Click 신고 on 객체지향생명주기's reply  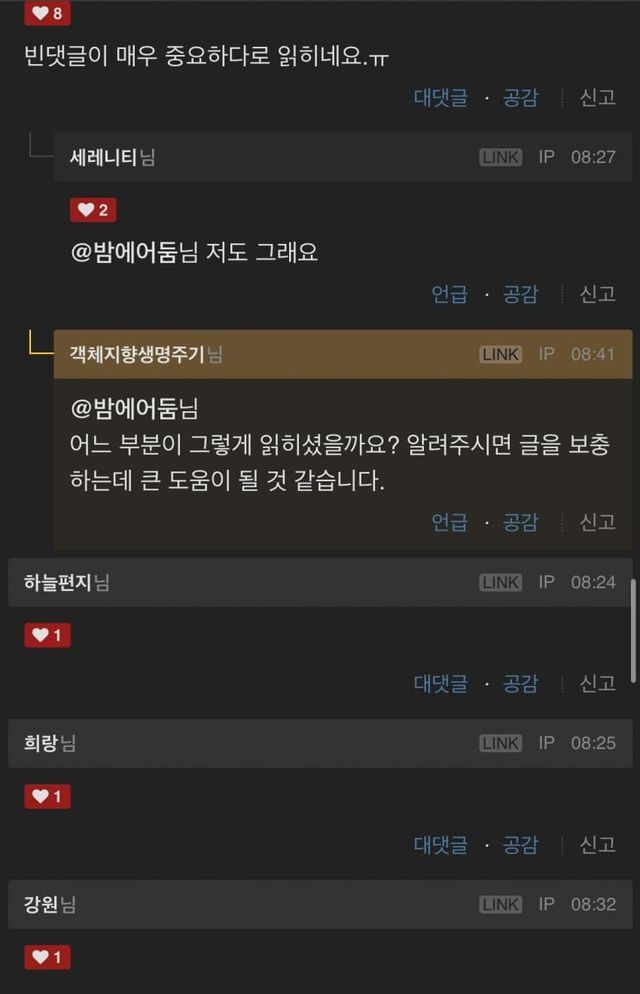click(598, 522)
